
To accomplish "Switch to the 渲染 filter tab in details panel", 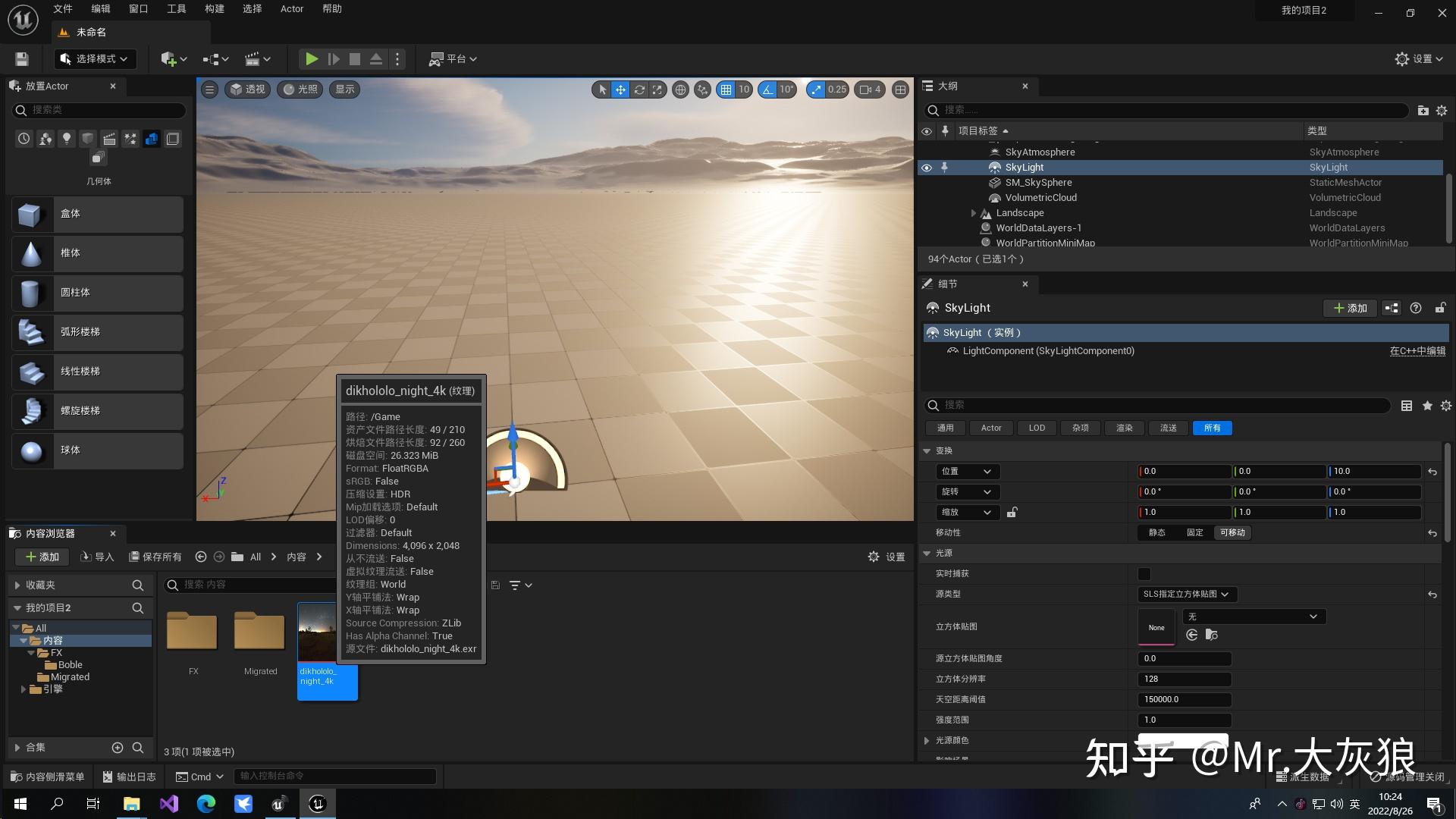I will click(x=1124, y=428).
